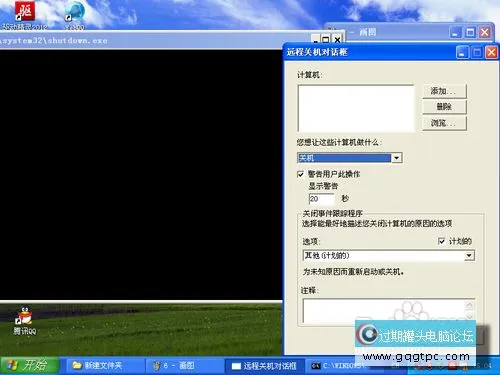
Task: Maximize the 画图 Paint window
Action: (470, 32)
